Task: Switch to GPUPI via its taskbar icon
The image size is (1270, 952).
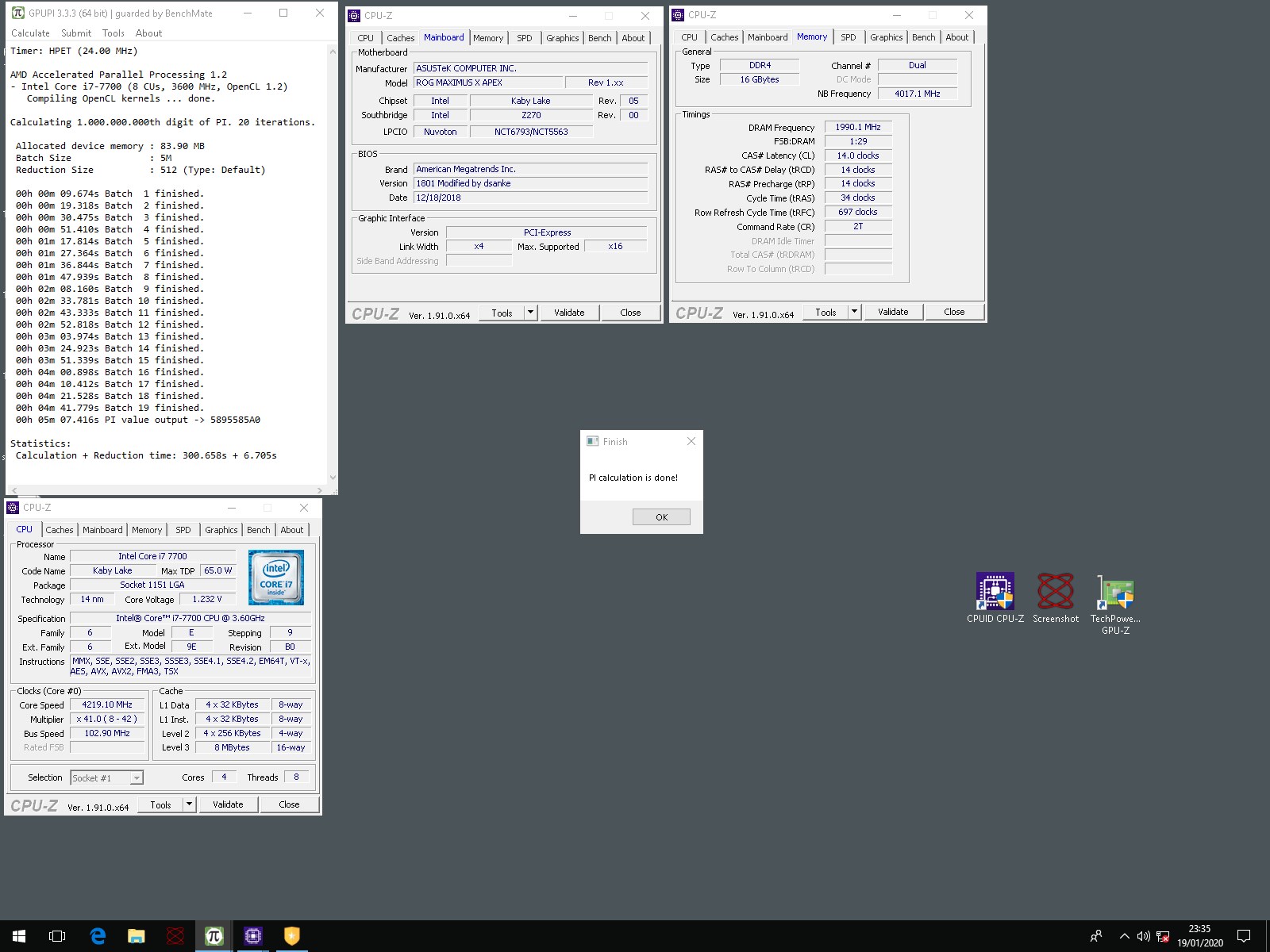Action: pos(214,936)
